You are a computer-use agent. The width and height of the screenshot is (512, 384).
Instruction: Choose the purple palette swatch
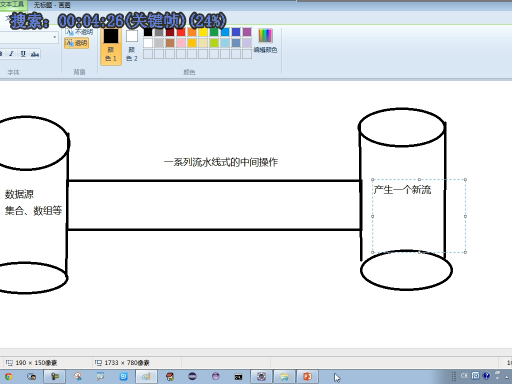click(x=247, y=32)
